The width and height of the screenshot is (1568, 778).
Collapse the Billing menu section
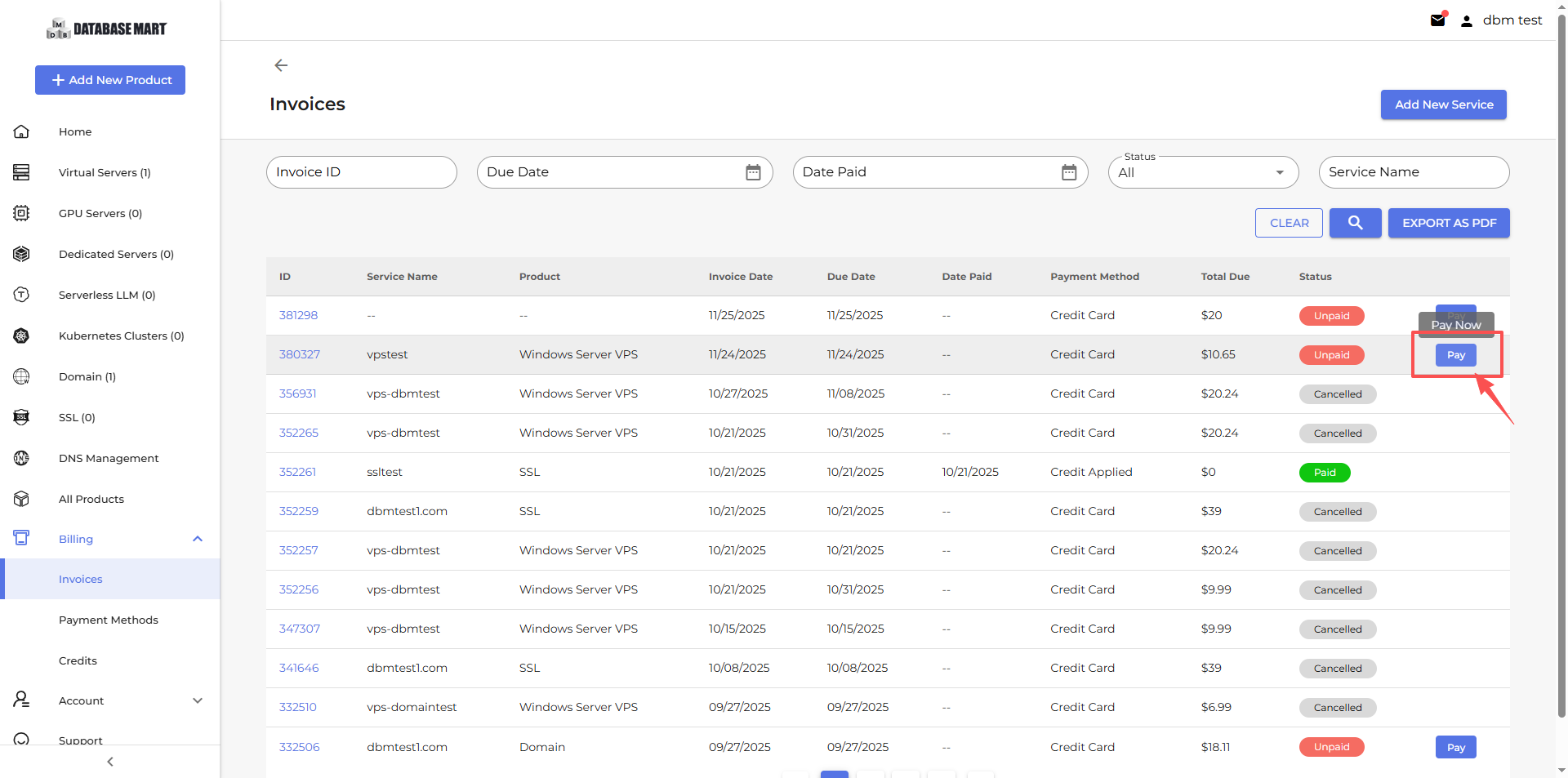click(198, 539)
